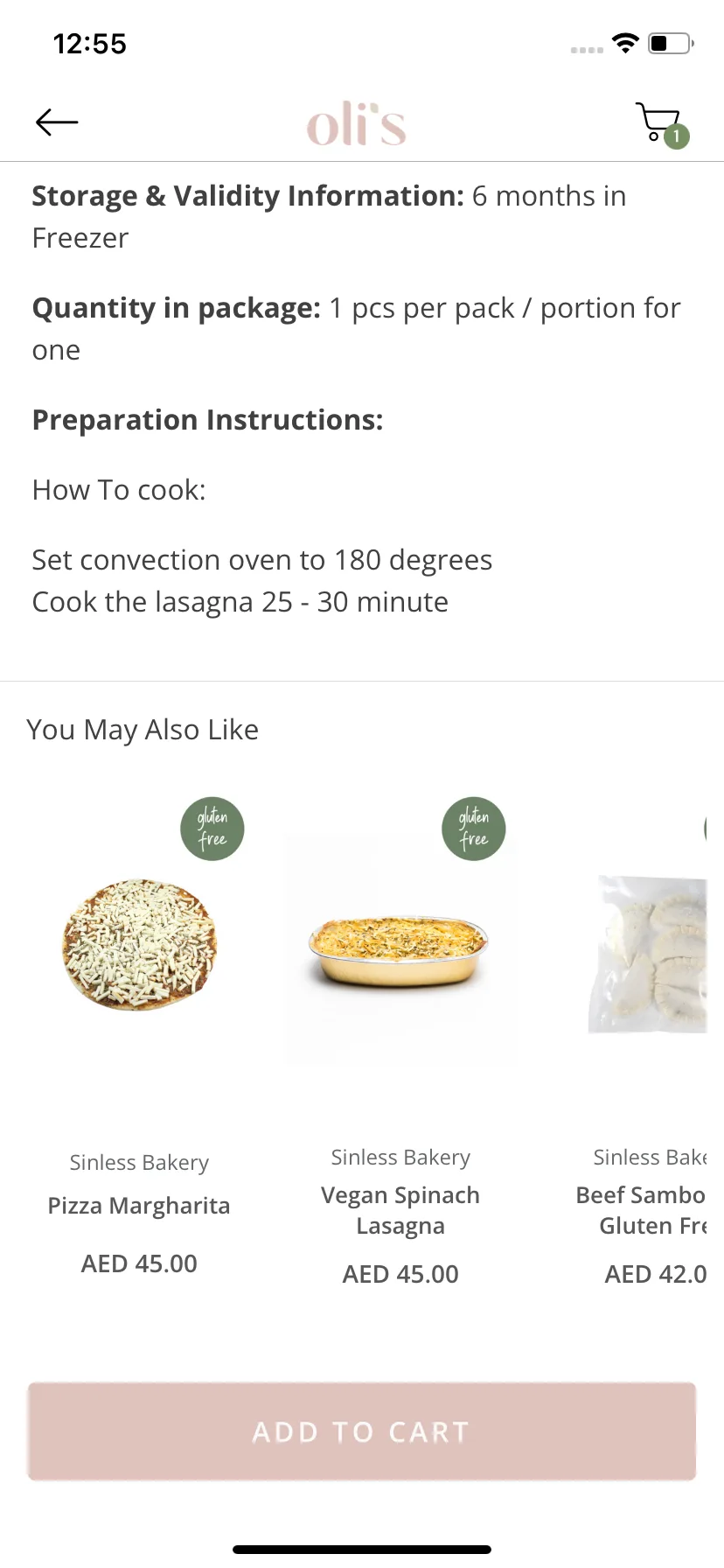Screen dimensions: 724x1568
Task: Tap gluten free badge on Vegan Spinach Lasagna
Action: 474,829
